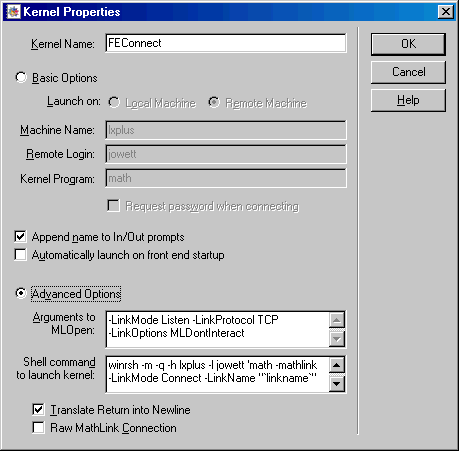
Task: Click the Kernel Properties title bar icon
Action: click(13, 12)
